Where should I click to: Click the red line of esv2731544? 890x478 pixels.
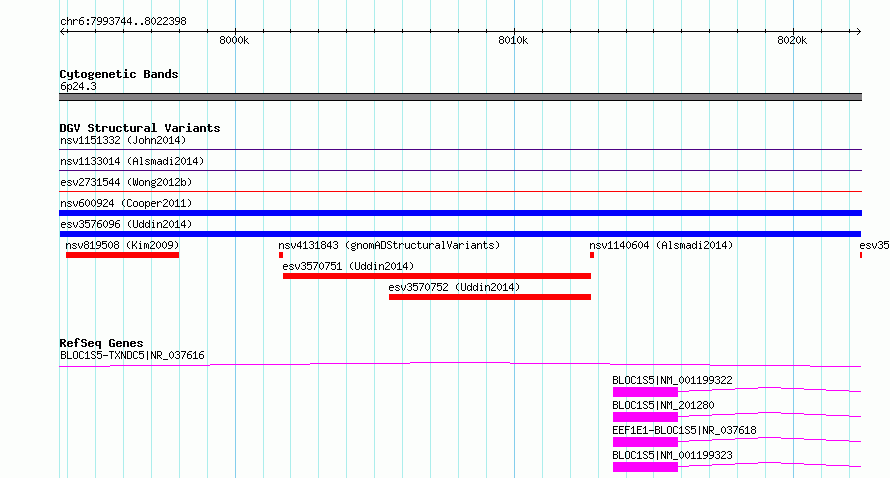[460, 192]
